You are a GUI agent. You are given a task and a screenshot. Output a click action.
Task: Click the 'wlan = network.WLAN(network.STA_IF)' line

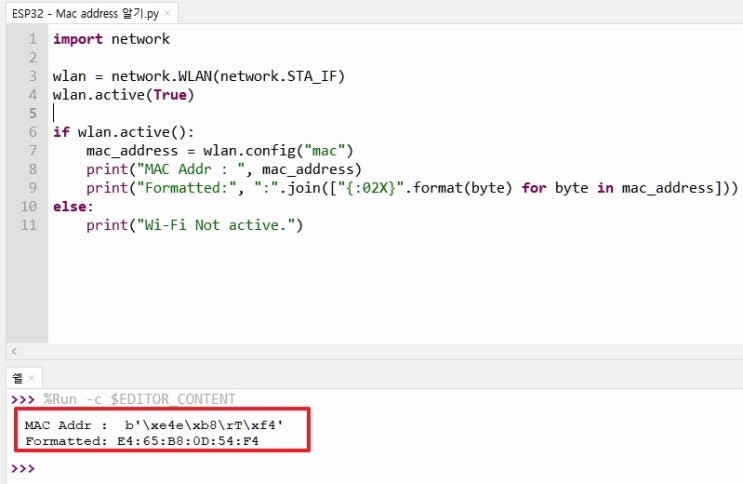coord(199,76)
